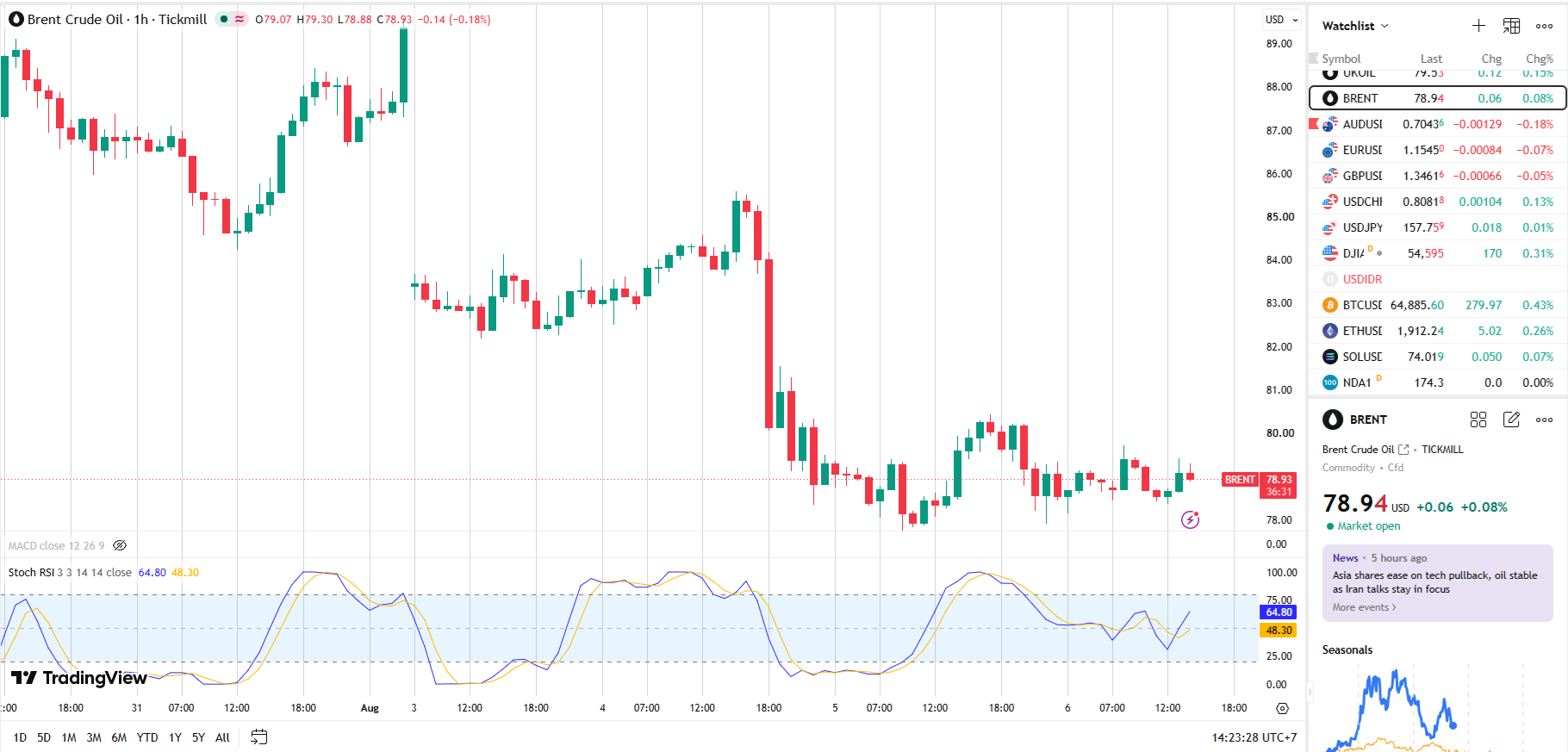Click the lightning alert icon on chart
1568x752 pixels.
[x=1190, y=519]
